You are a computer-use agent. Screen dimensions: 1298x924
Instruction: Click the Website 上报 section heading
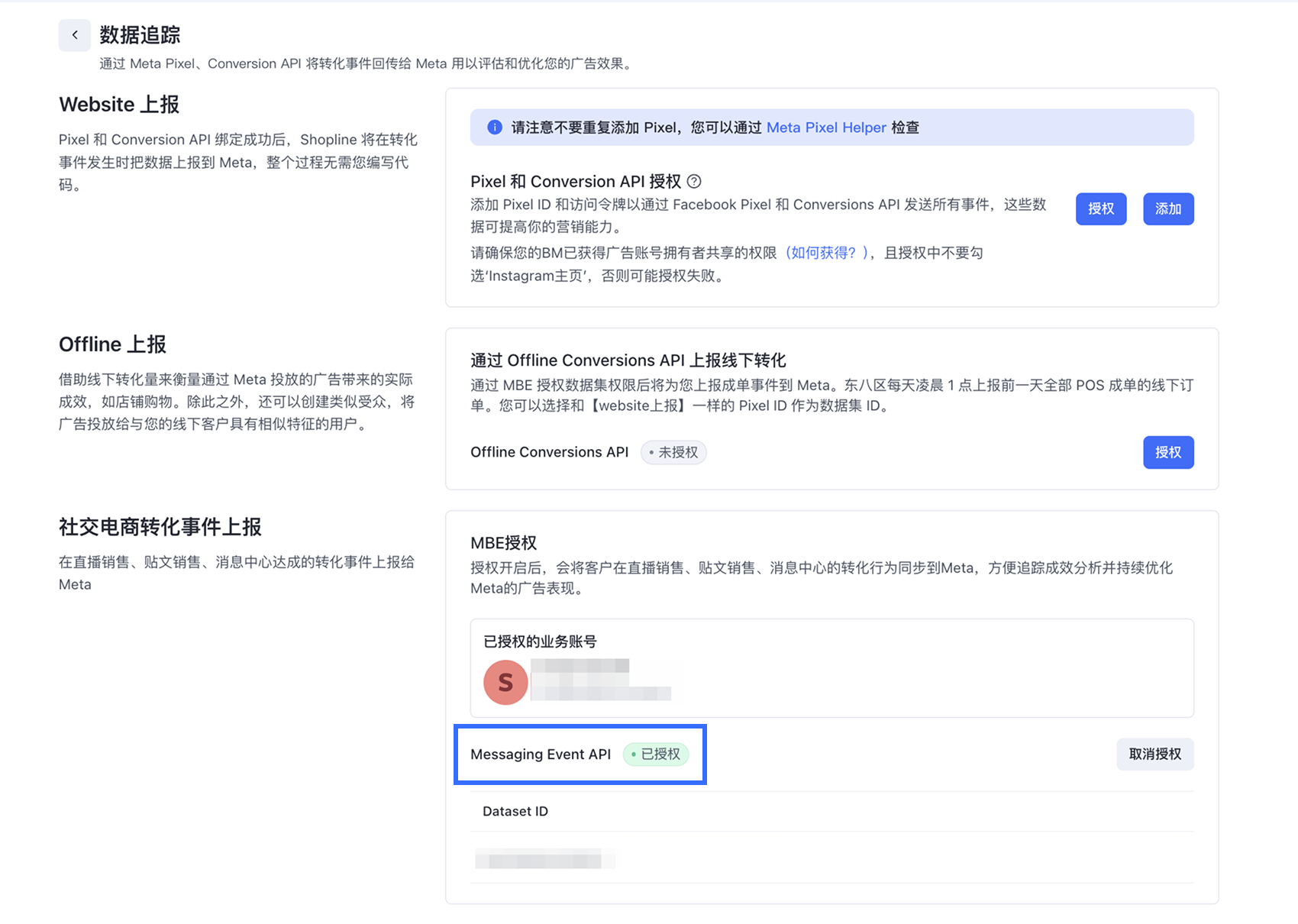(119, 105)
